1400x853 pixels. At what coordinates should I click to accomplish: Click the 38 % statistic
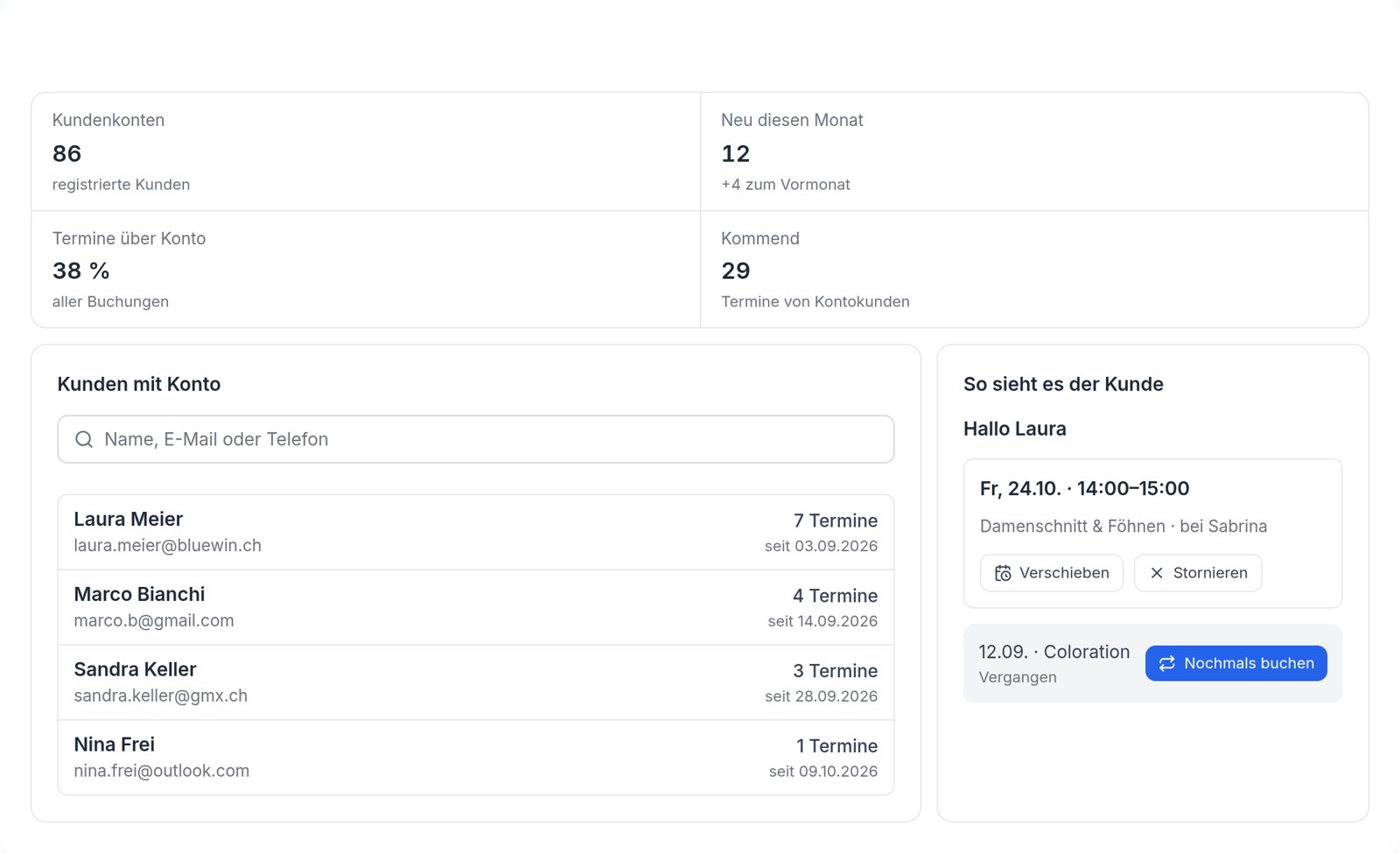click(81, 270)
